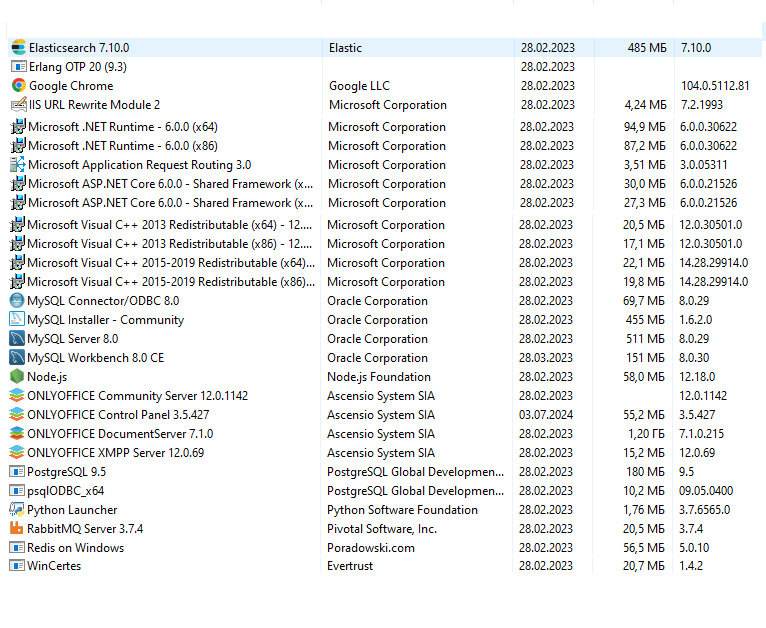Select MySQL Workbench 8.0 CE name
766x628 pixels.
tap(96, 358)
